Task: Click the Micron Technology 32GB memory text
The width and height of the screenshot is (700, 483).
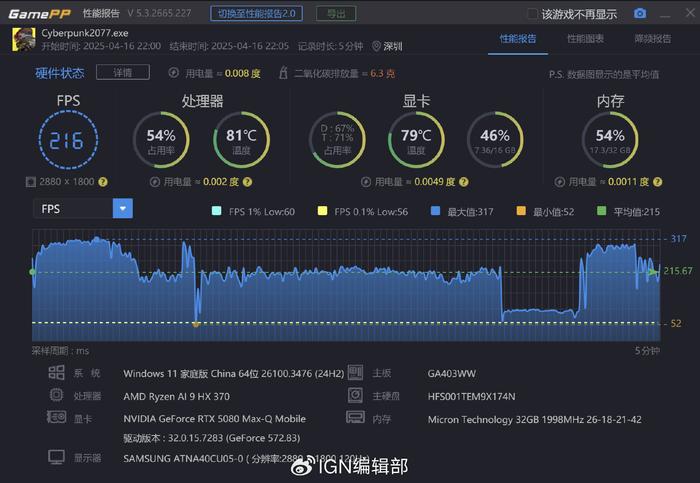Action: 534,420
